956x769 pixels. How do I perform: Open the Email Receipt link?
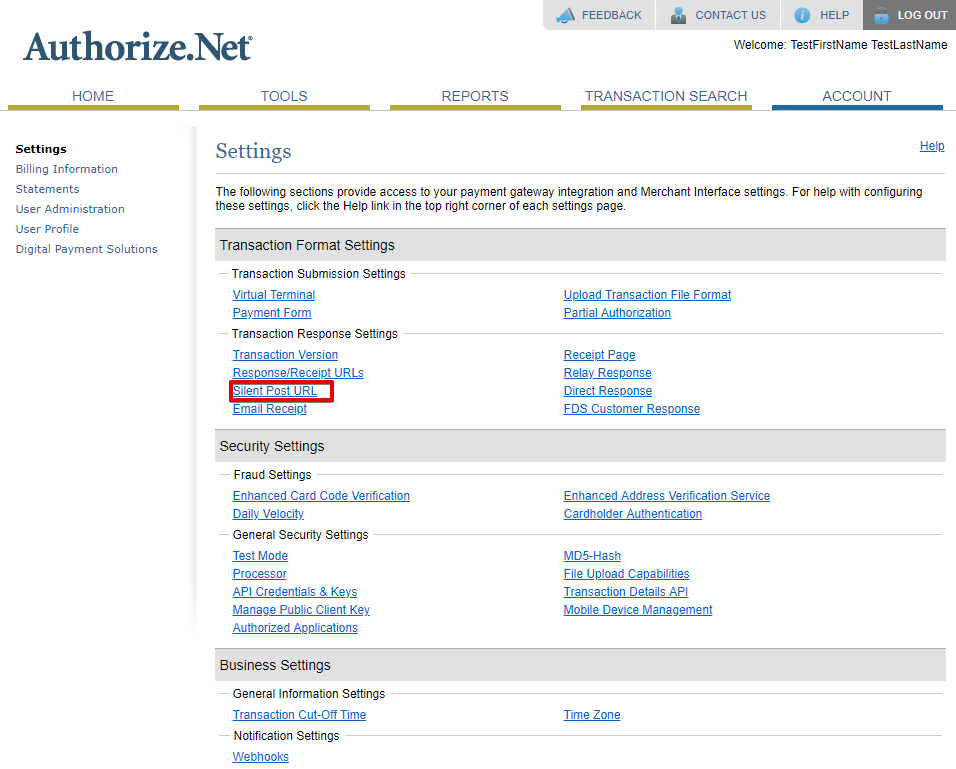(x=269, y=409)
